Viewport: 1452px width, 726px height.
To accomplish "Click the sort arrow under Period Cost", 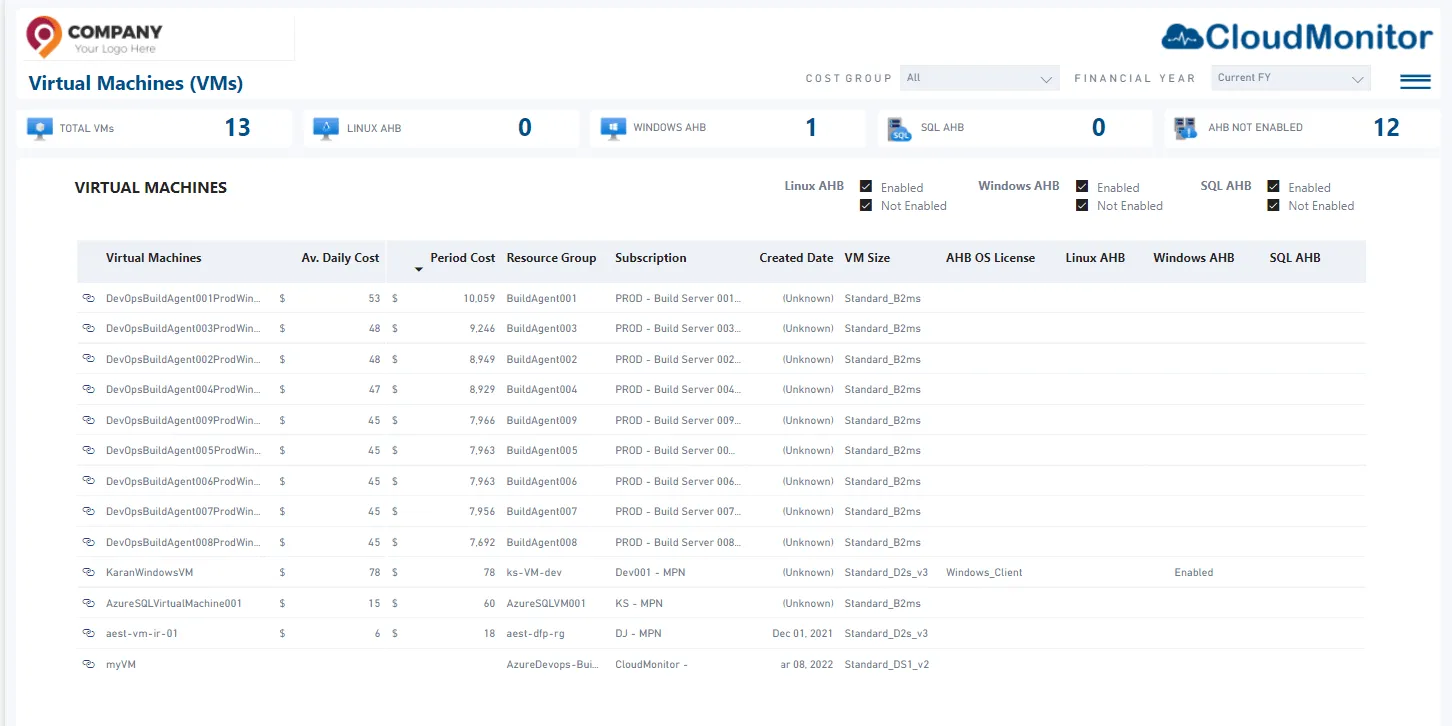I will tap(419, 270).
